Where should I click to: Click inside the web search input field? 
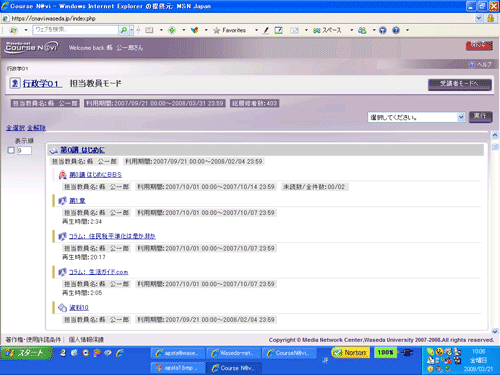pyautogui.click(x=75, y=30)
